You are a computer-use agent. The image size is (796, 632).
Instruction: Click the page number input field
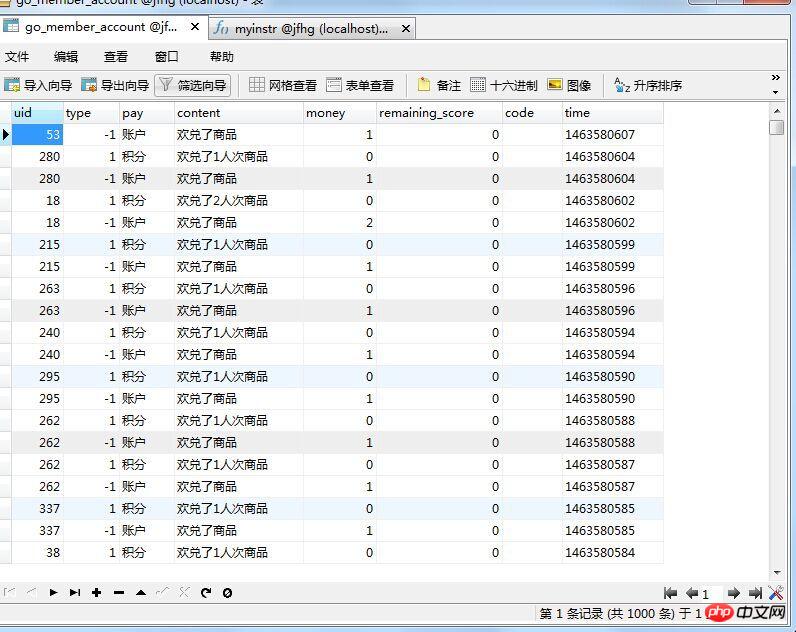click(710, 593)
